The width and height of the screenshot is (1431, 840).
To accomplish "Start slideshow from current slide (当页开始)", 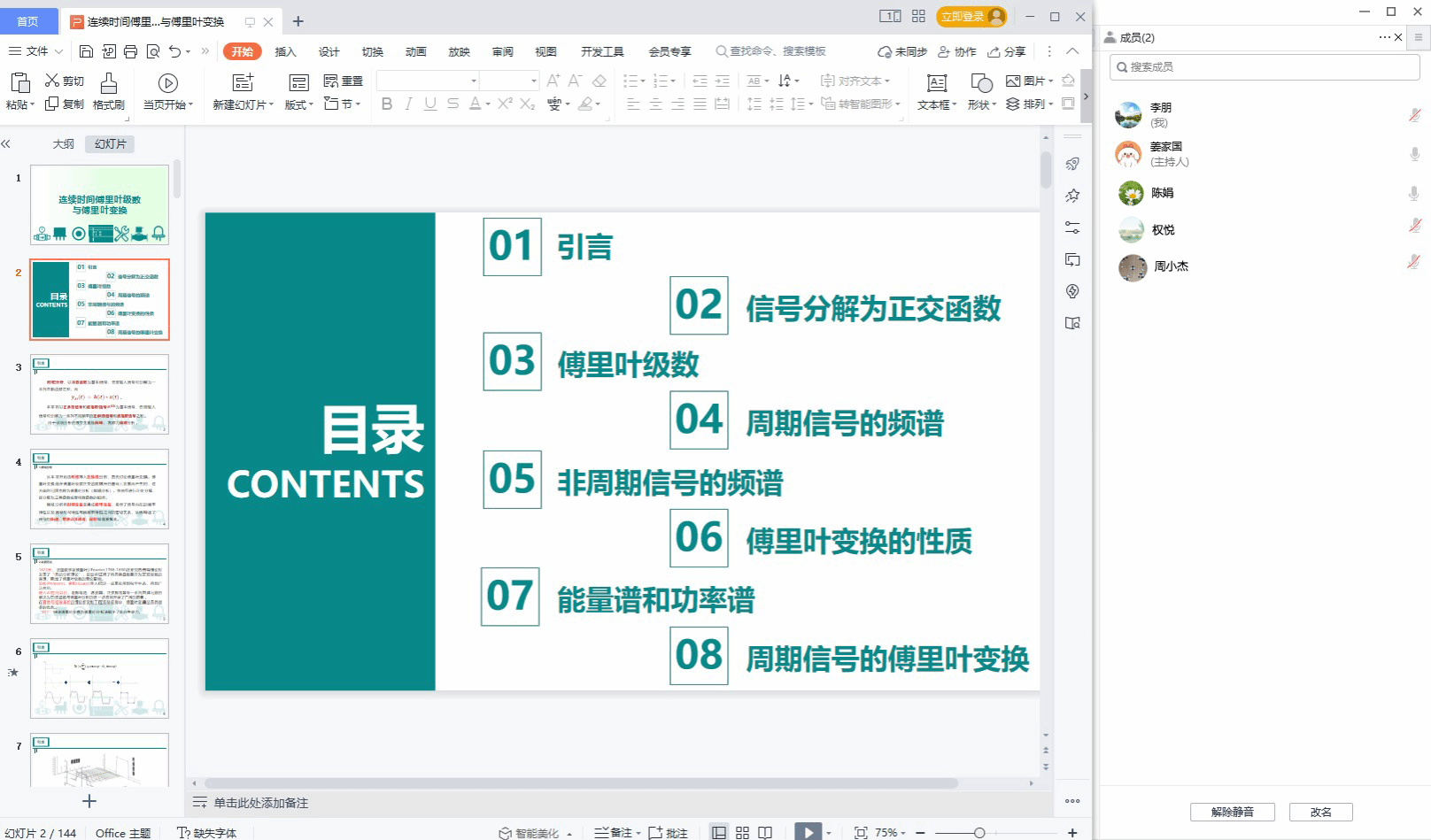I will click(167, 83).
